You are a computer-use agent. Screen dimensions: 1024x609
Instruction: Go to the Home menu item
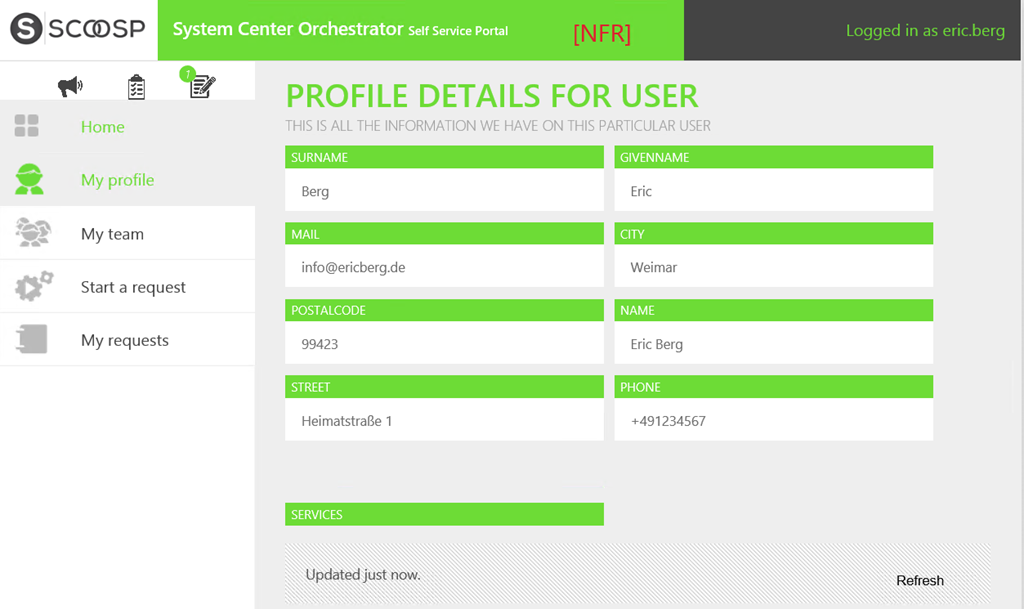tap(103, 127)
